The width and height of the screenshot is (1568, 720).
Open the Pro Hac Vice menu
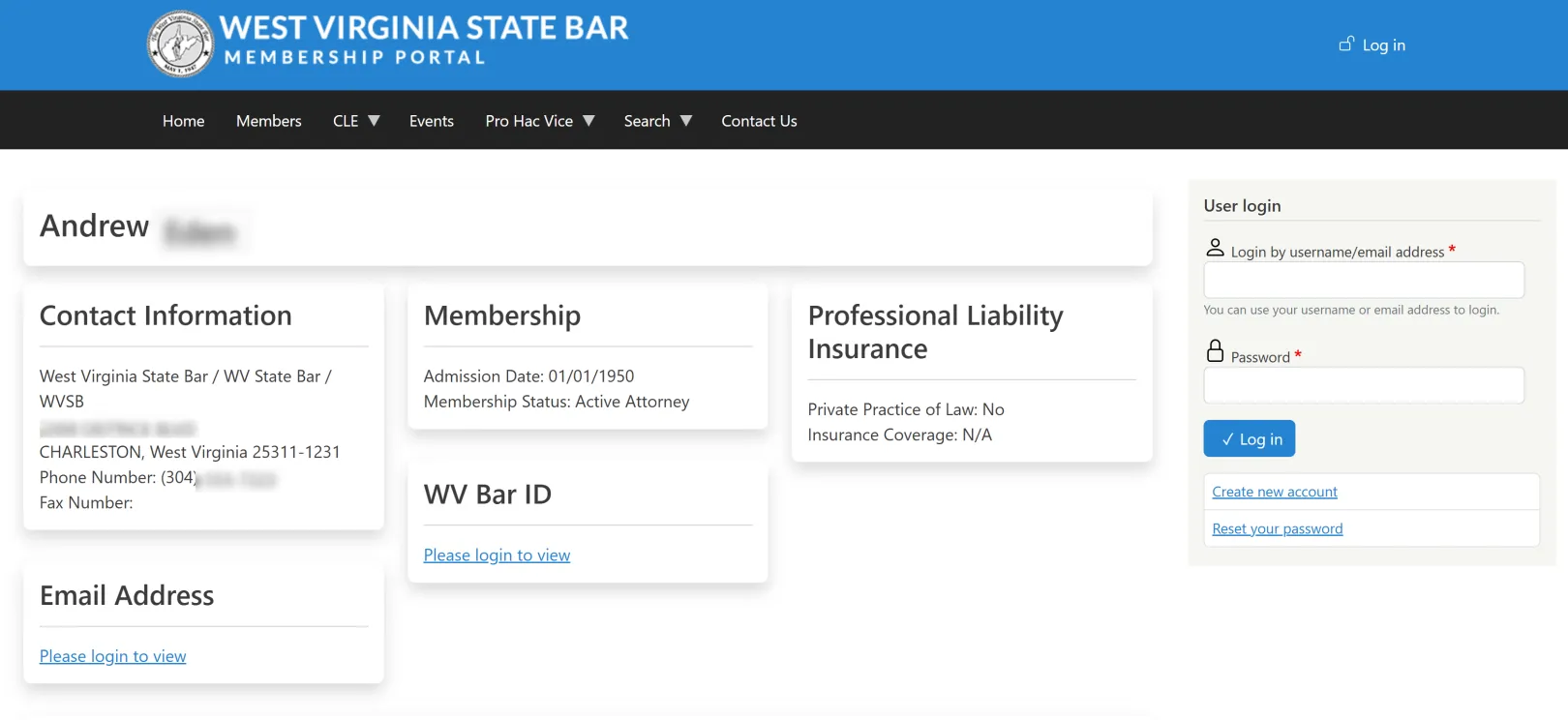click(529, 121)
